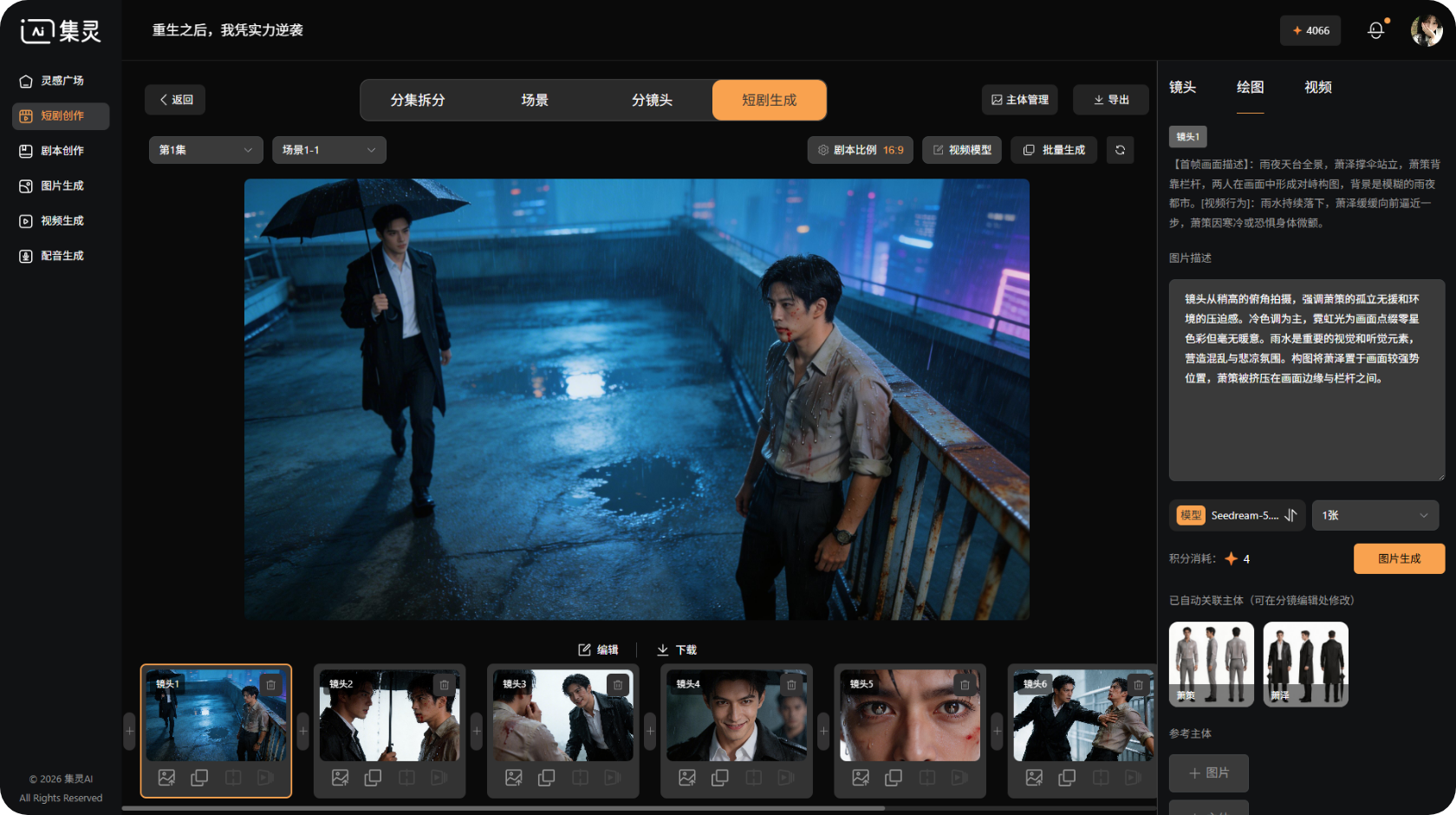This screenshot has height=815, width=1456.
Task: Add a shot between 镜头1 and 镜头2
Action: click(x=302, y=731)
